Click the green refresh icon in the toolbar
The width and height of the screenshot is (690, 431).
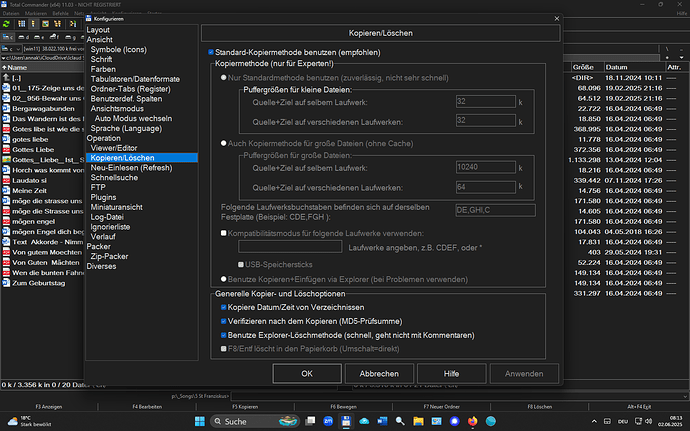[x=6, y=24]
